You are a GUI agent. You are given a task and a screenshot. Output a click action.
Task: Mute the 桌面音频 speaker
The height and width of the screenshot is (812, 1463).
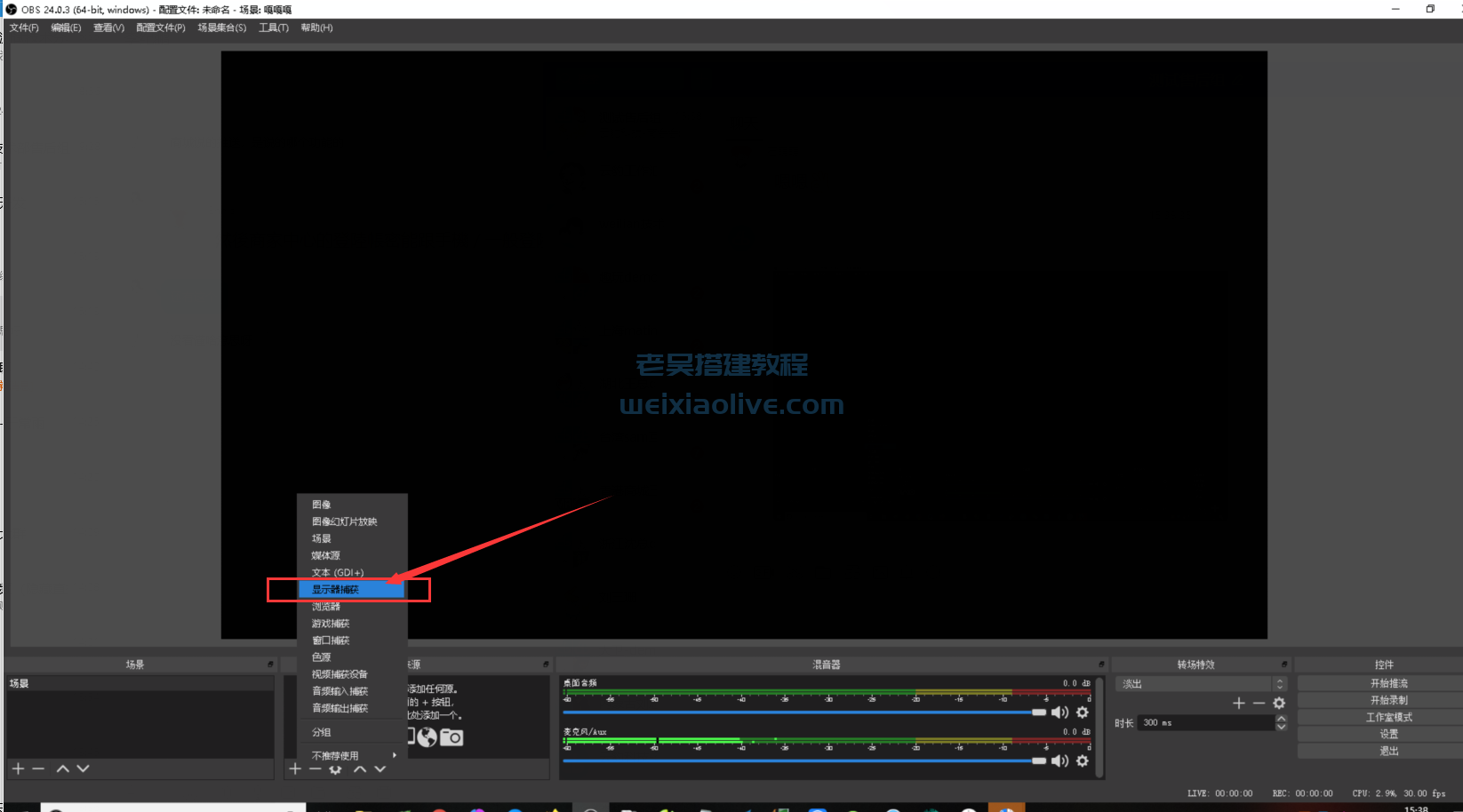pyautogui.click(x=1059, y=712)
